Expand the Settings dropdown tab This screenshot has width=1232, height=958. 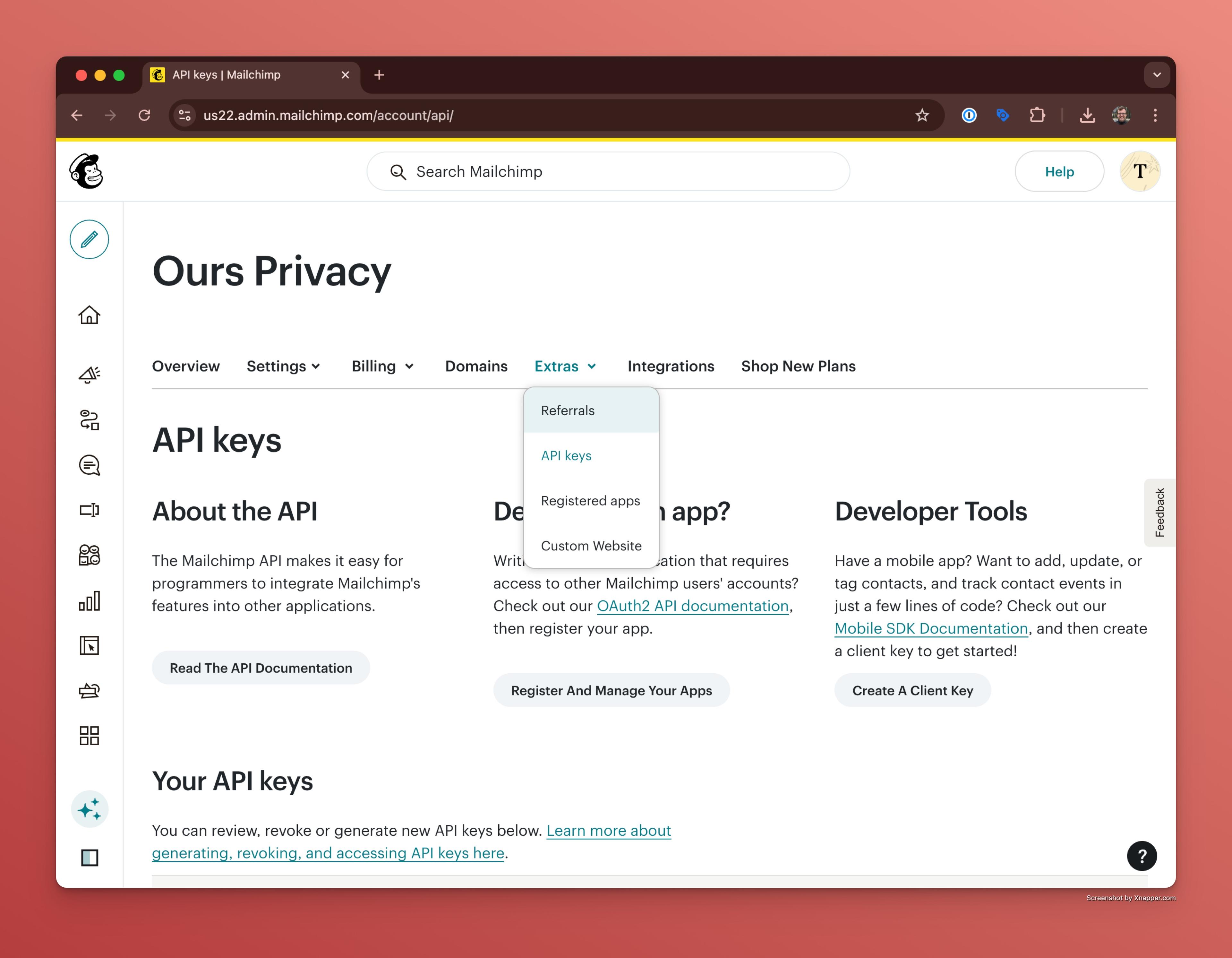[283, 366]
